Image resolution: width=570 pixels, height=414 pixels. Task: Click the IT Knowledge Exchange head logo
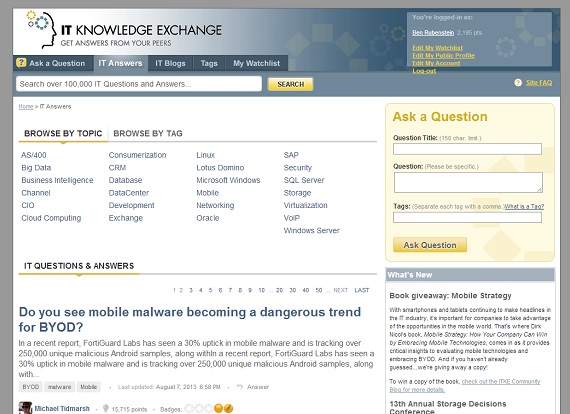(42, 29)
